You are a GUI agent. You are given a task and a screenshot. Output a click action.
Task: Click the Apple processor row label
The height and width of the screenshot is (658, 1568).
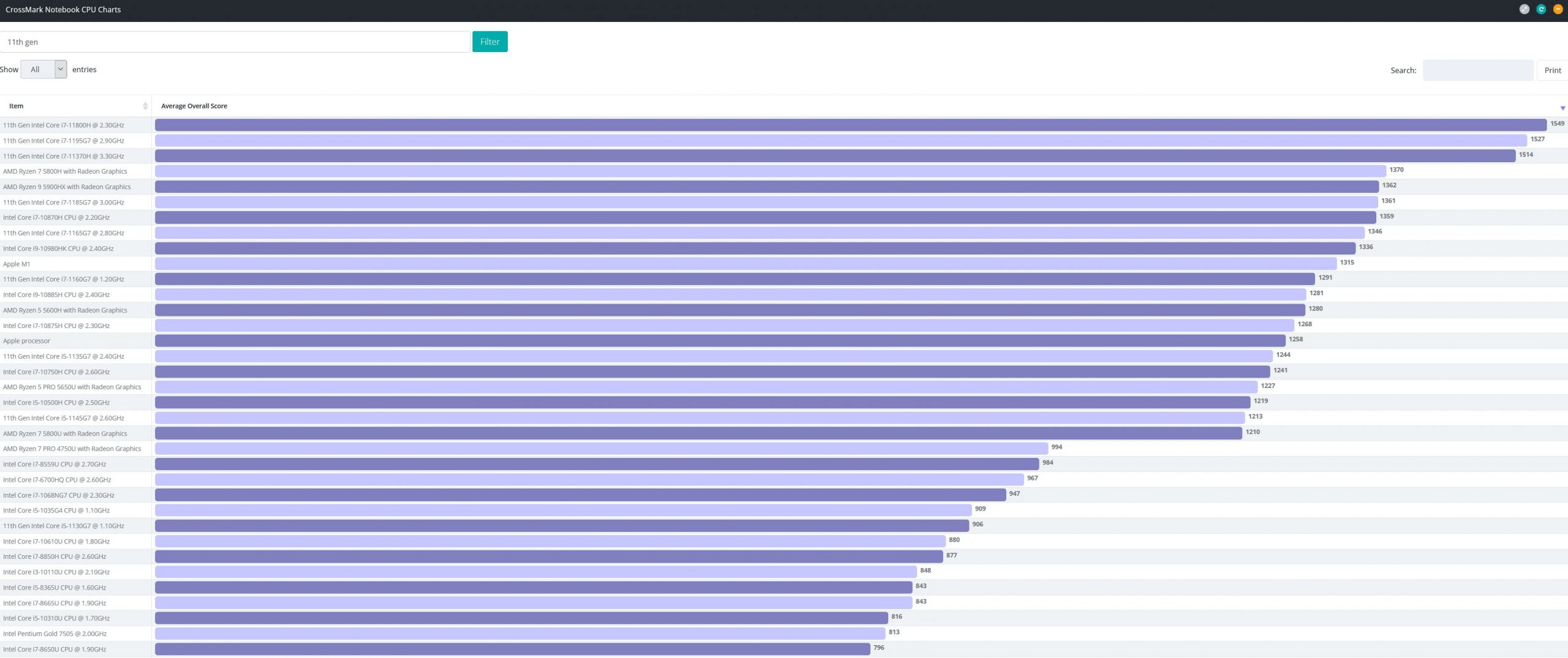click(x=26, y=341)
